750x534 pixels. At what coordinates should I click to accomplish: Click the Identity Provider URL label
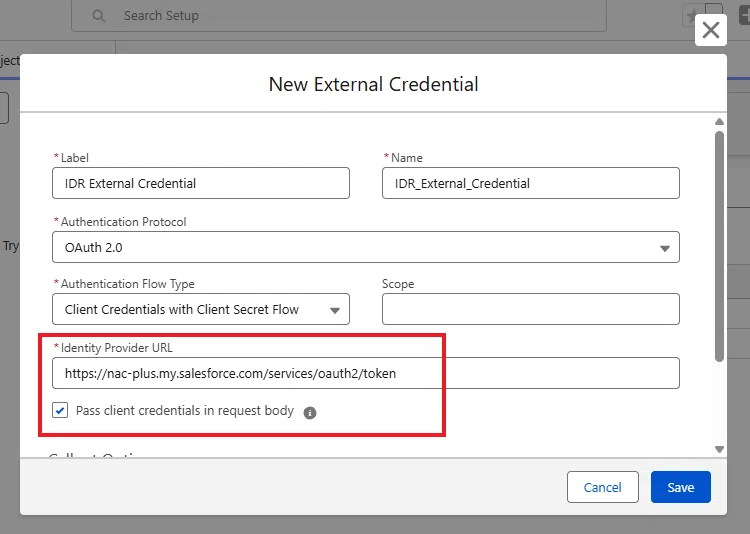pyautogui.click(x=116, y=348)
